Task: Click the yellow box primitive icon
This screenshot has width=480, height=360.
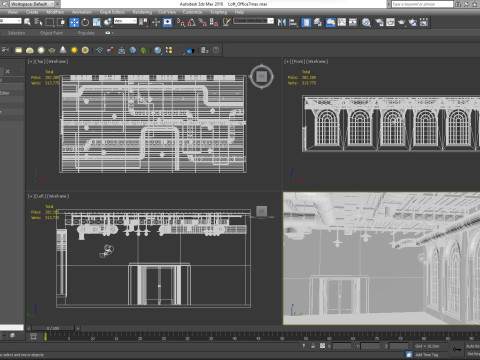Action: (18, 50)
